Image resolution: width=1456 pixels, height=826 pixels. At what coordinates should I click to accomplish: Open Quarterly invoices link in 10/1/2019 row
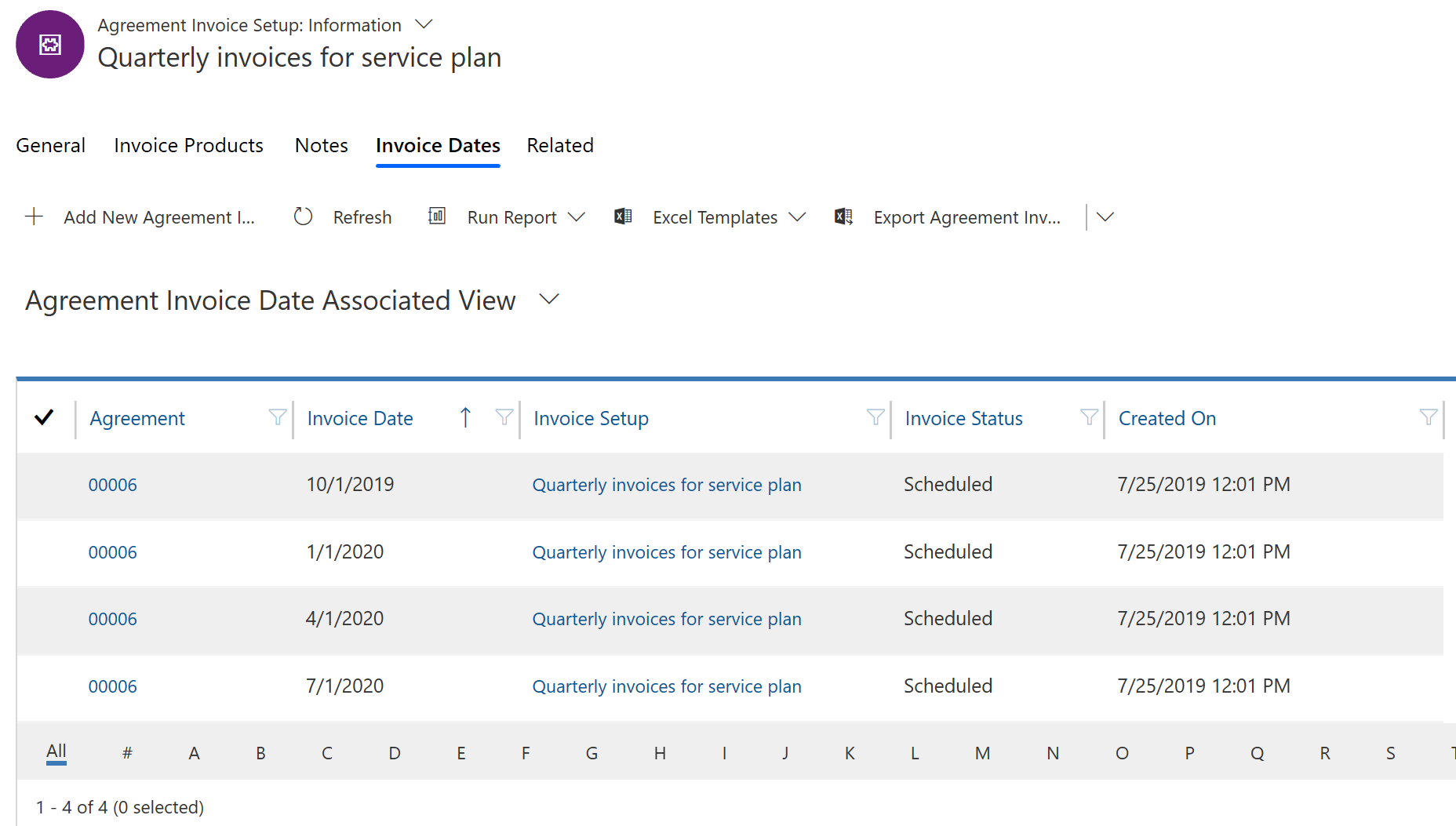click(x=667, y=485)
